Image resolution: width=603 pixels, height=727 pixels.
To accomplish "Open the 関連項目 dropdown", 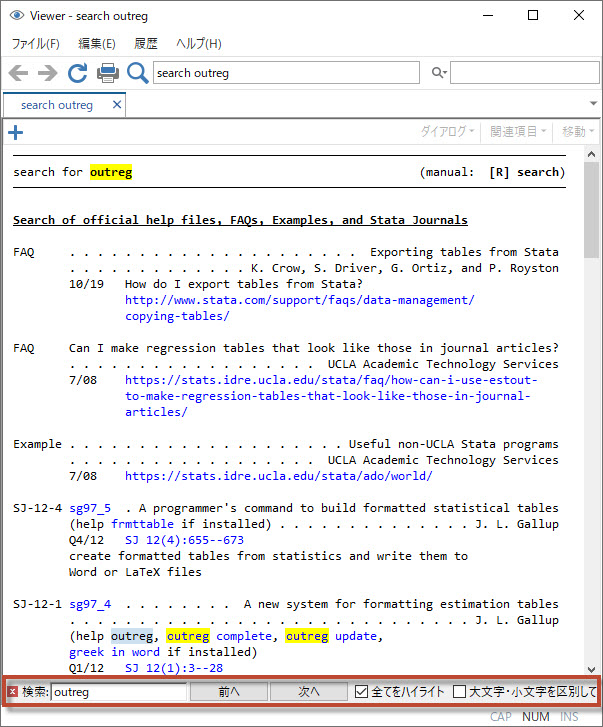I will tap(518, 132).
